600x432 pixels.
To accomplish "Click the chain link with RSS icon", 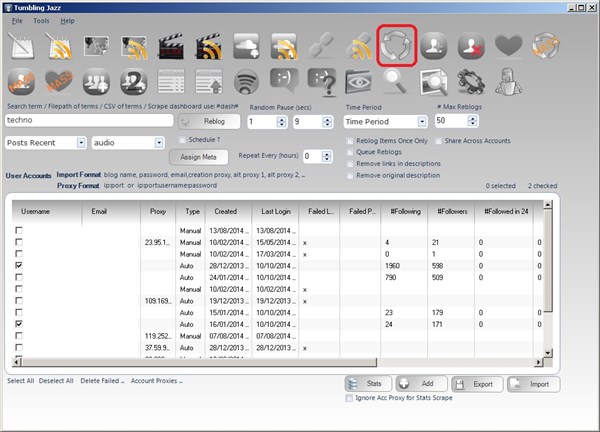I will coord(359,46).
